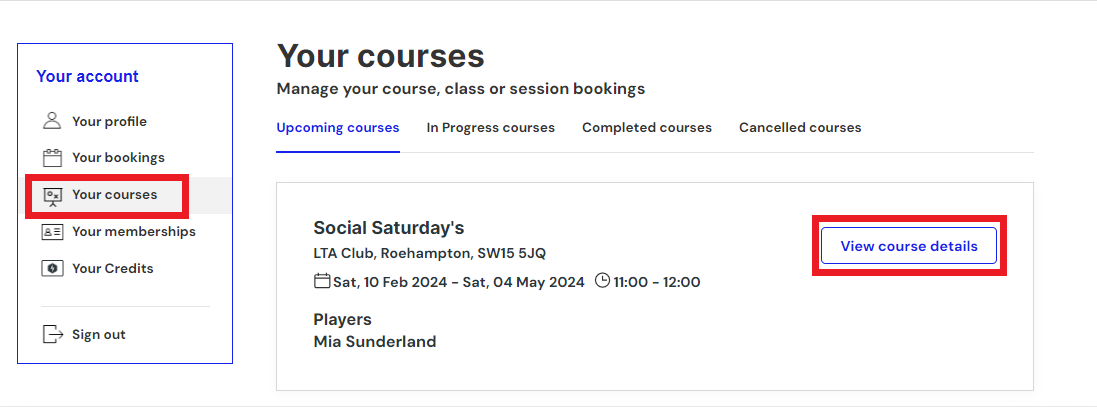Image resolution: width=1097 pixels, height=407 pixels.
Task: Click the credits badge icon
Action: pos(52,269)
